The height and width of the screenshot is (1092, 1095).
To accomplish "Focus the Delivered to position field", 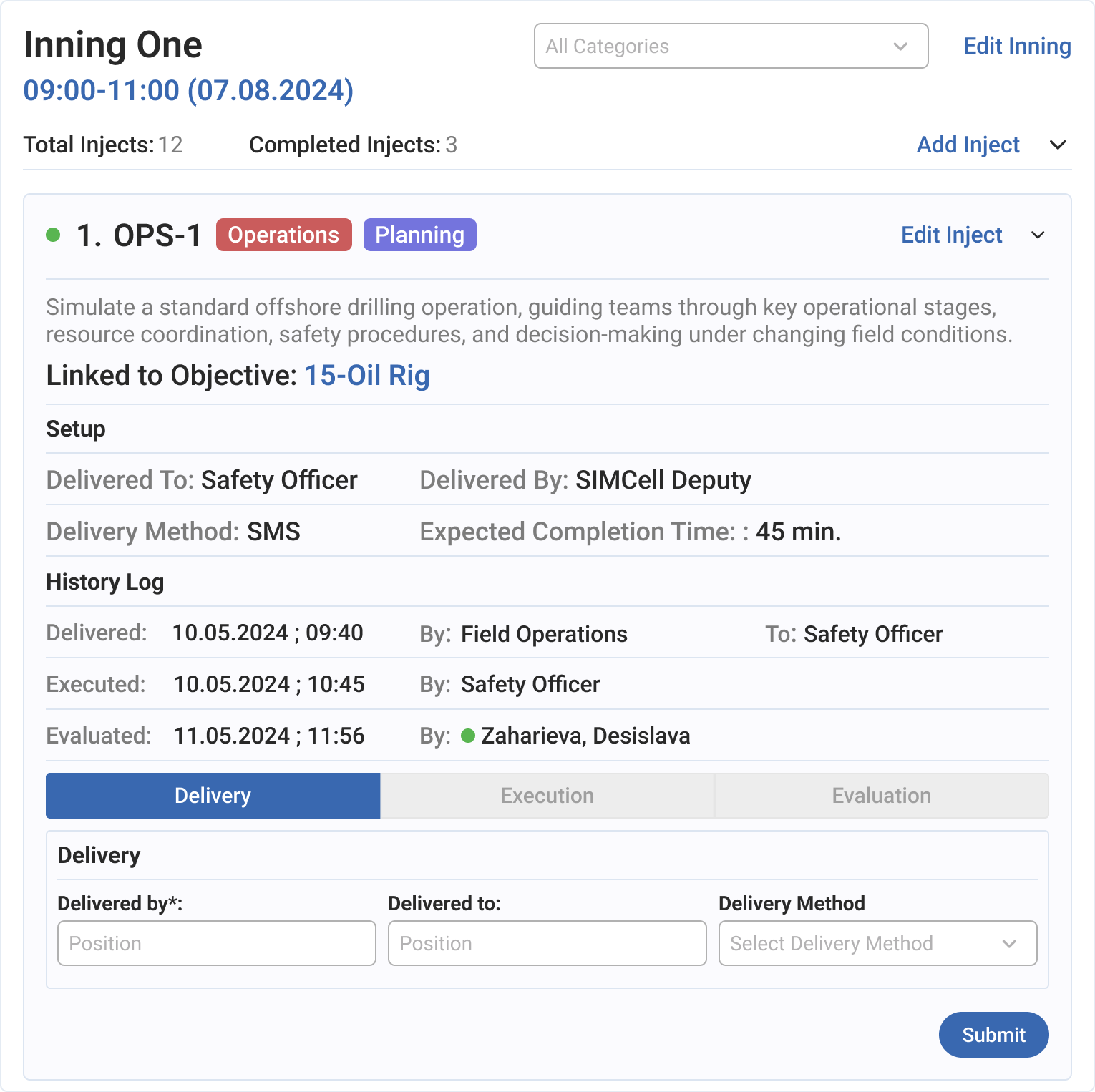I will pos(547,943).
